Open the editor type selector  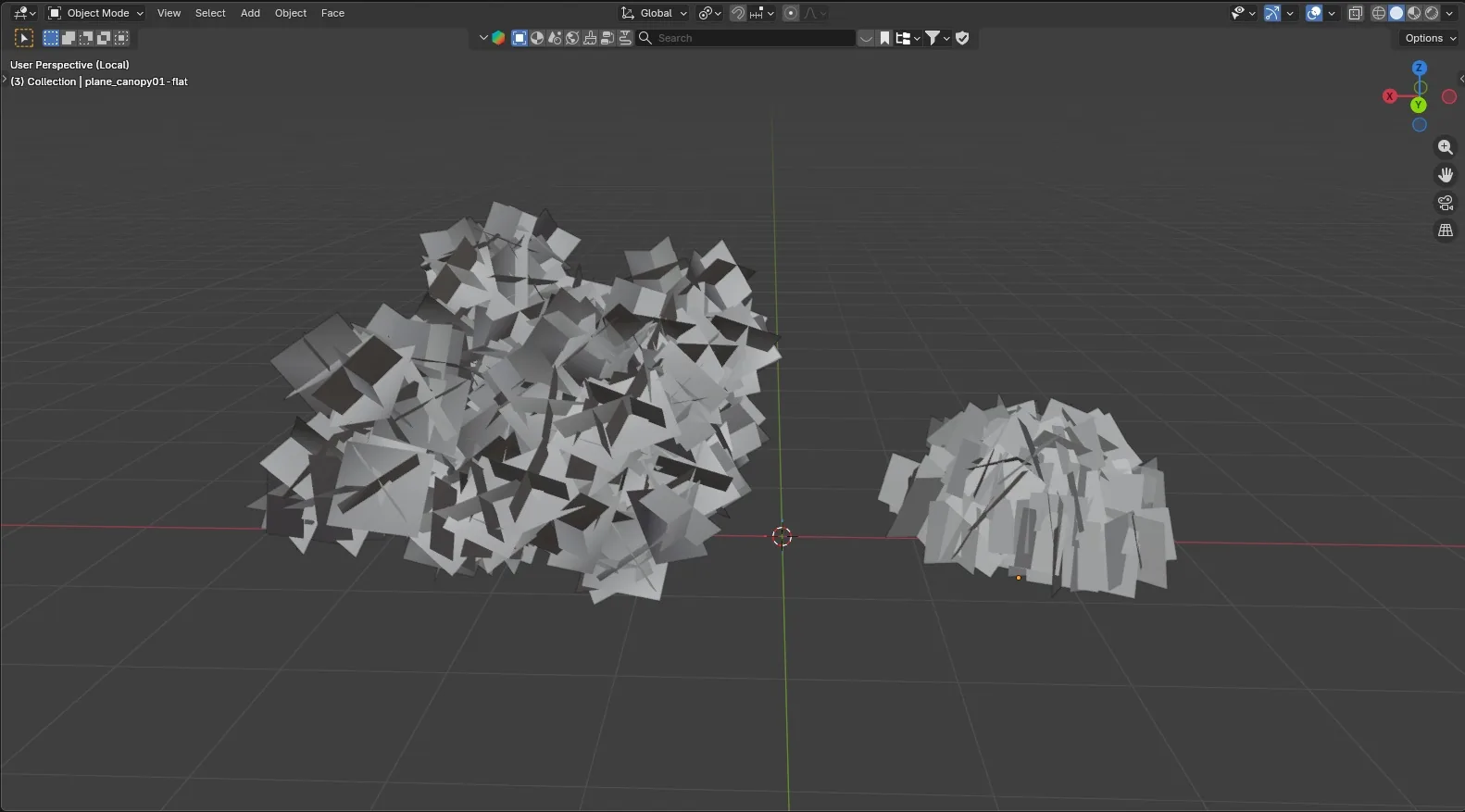coord(24,13)
